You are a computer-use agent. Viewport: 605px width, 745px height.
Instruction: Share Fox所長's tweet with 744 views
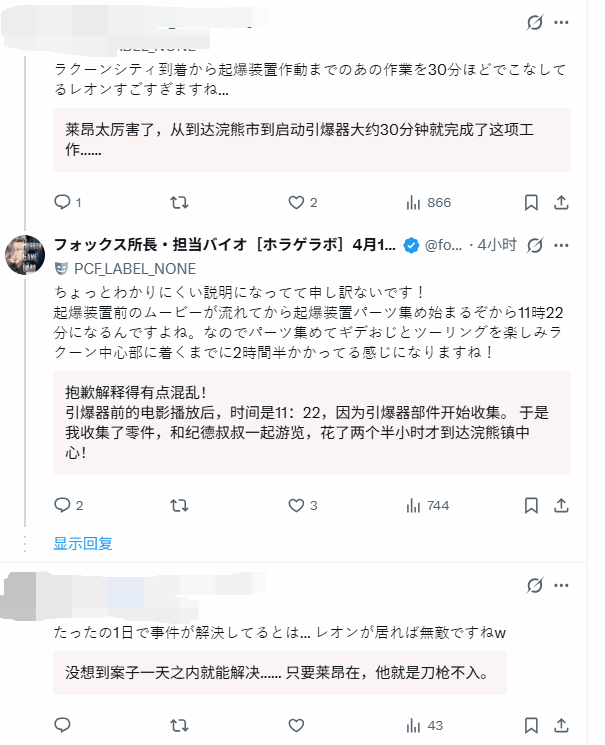(x=562, y=506)
